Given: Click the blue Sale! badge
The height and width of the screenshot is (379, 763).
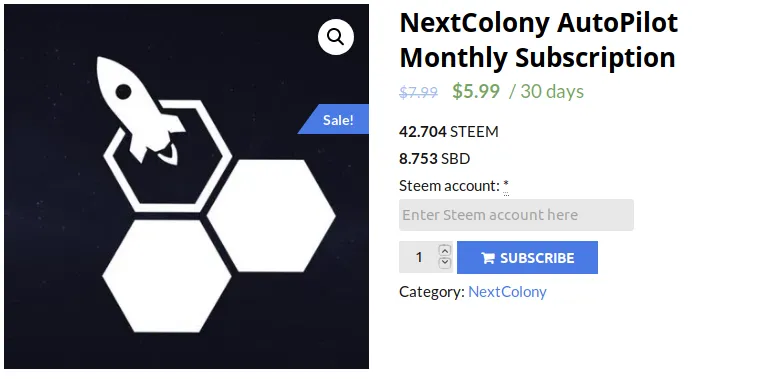Looking at the screenshot, I should 333,119.
